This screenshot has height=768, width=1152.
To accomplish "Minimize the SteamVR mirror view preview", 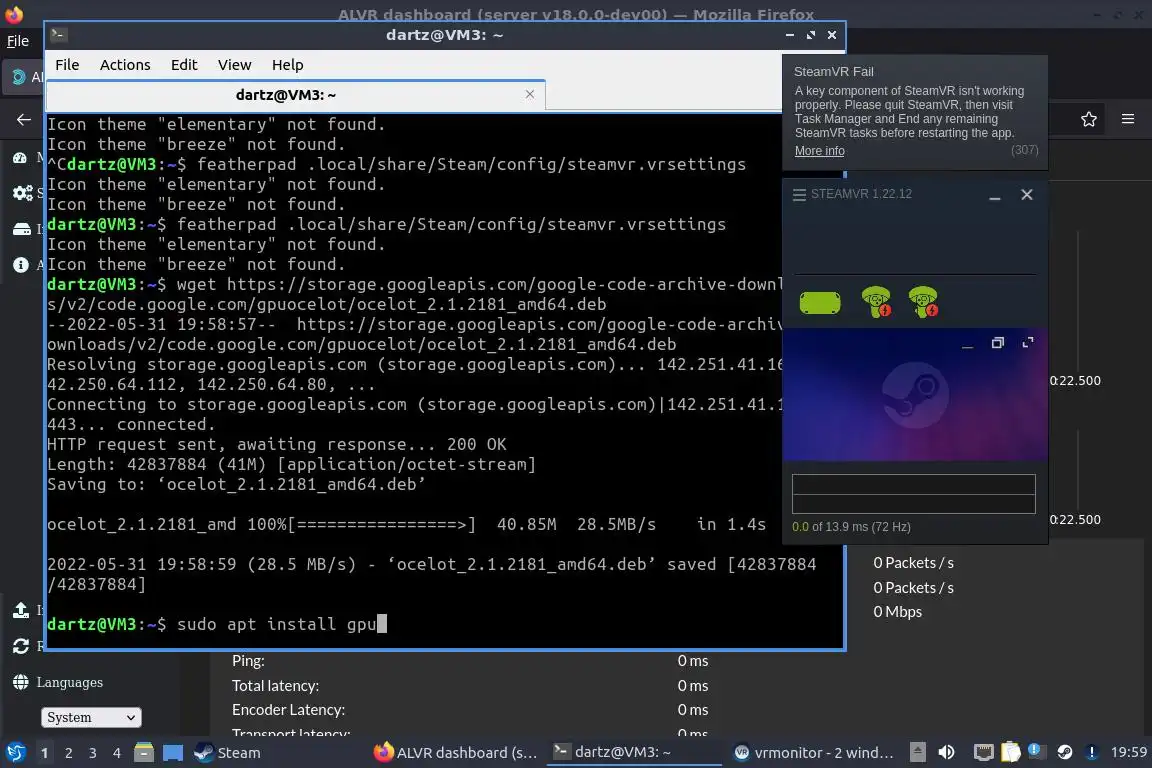I will 968,344.
